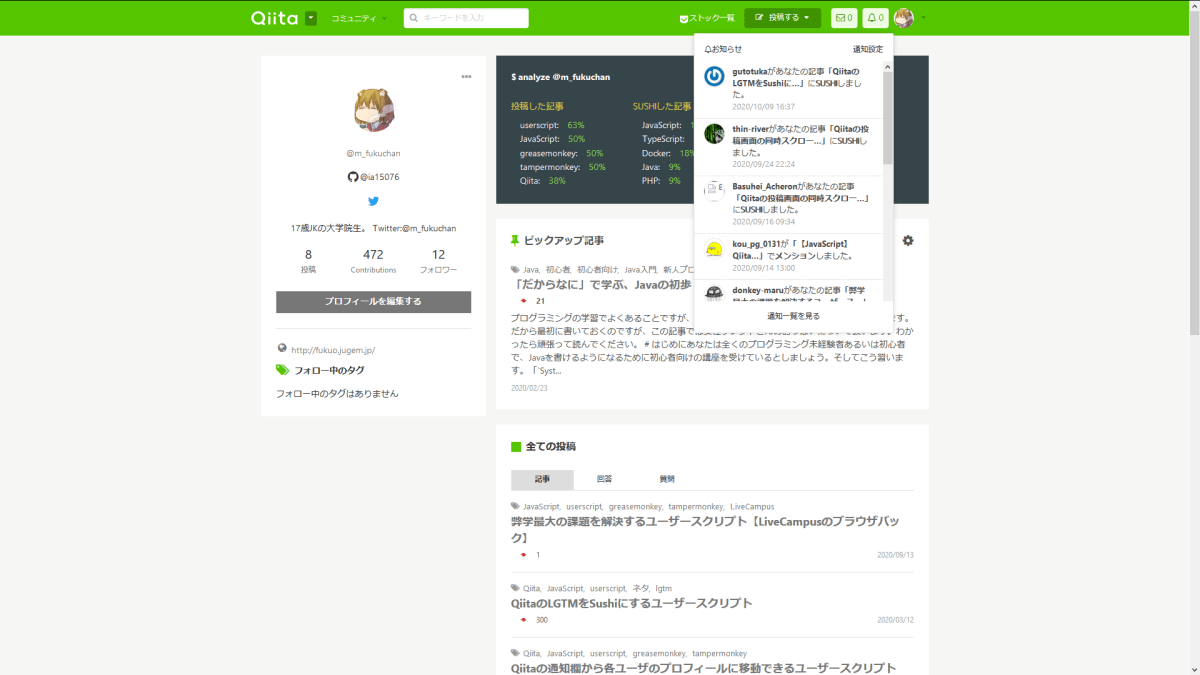Click thin-river's avatar in the notification list
The width and height of the screenshot is (1200, 675).
click(714, 134)
